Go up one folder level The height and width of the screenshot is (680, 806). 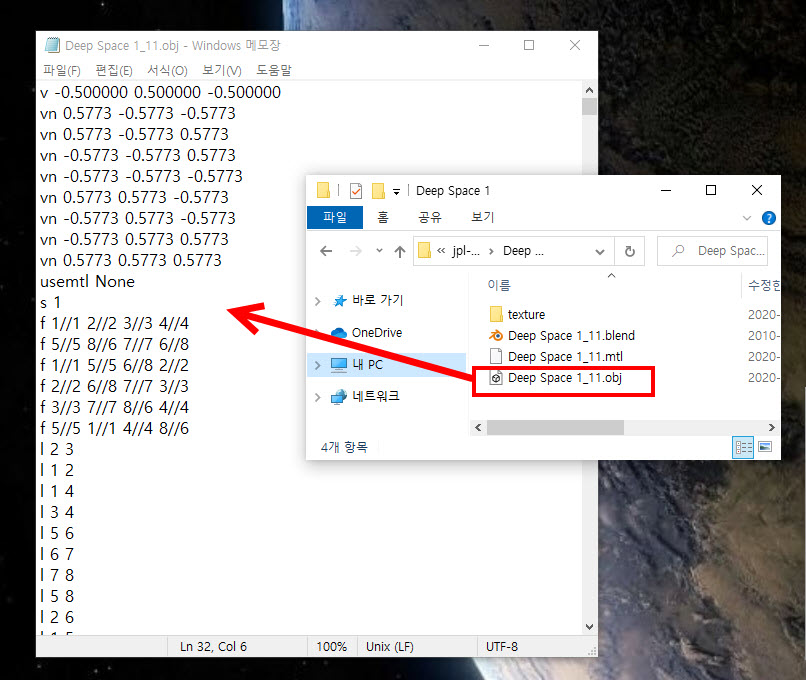(x=400, y=251)
